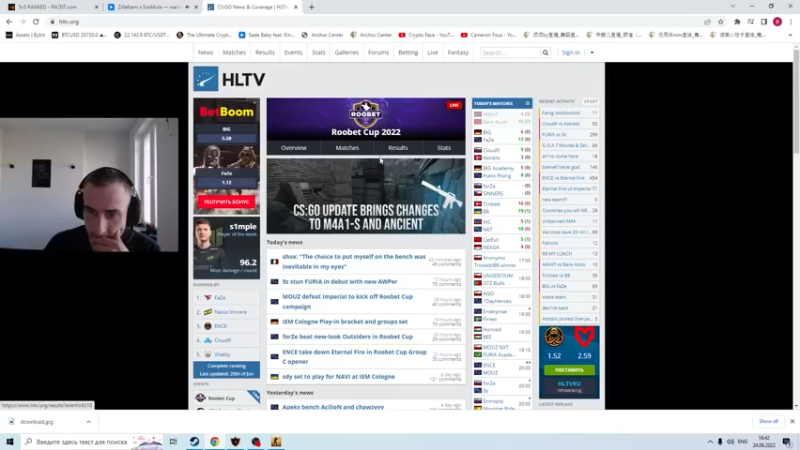Screen dimensions: 800x450
Task: Bookmark this page with the star icon
Action: coord(720,22)
